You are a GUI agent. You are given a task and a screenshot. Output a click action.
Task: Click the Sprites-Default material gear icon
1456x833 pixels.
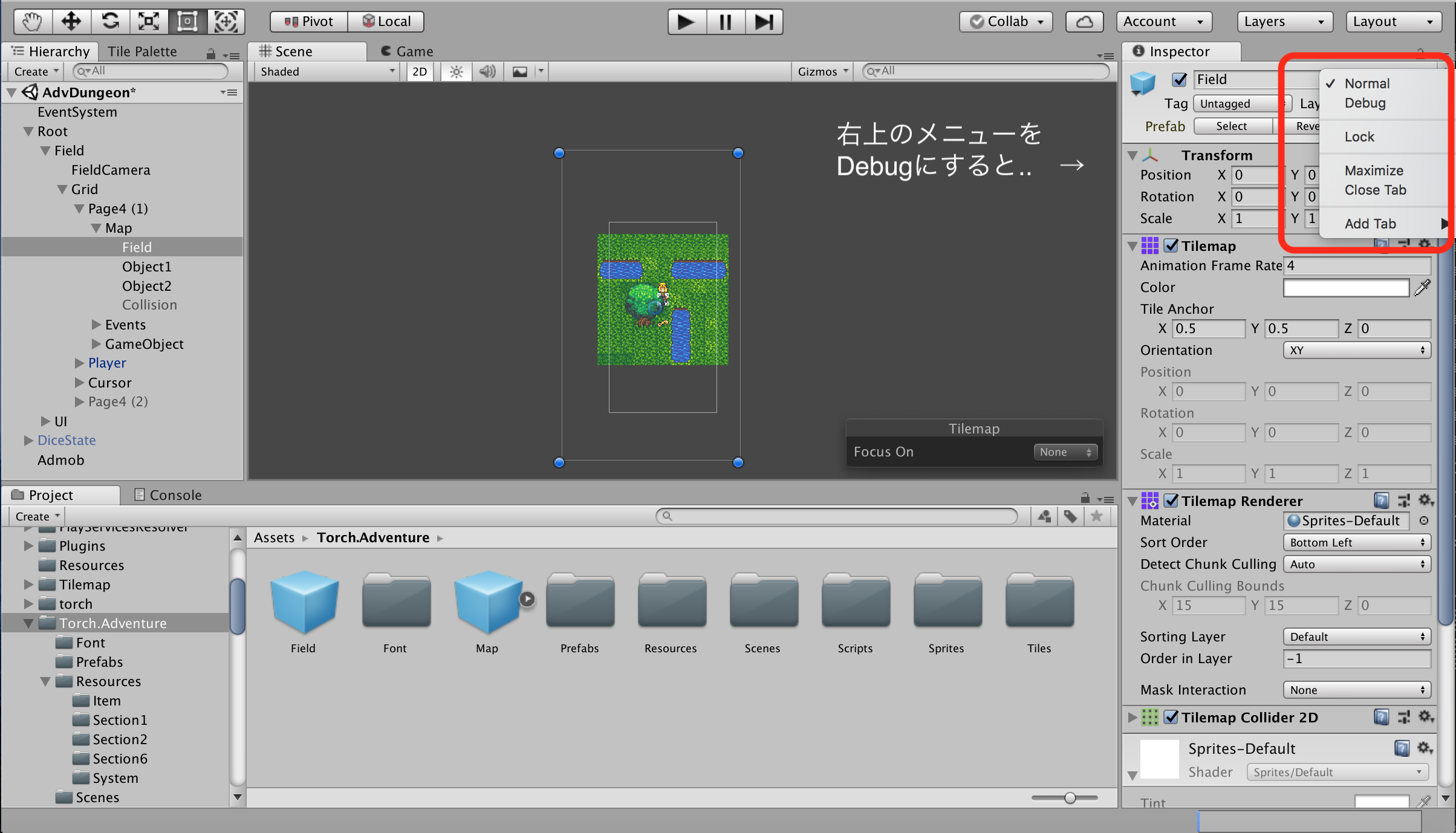[x=1425, y=748]
